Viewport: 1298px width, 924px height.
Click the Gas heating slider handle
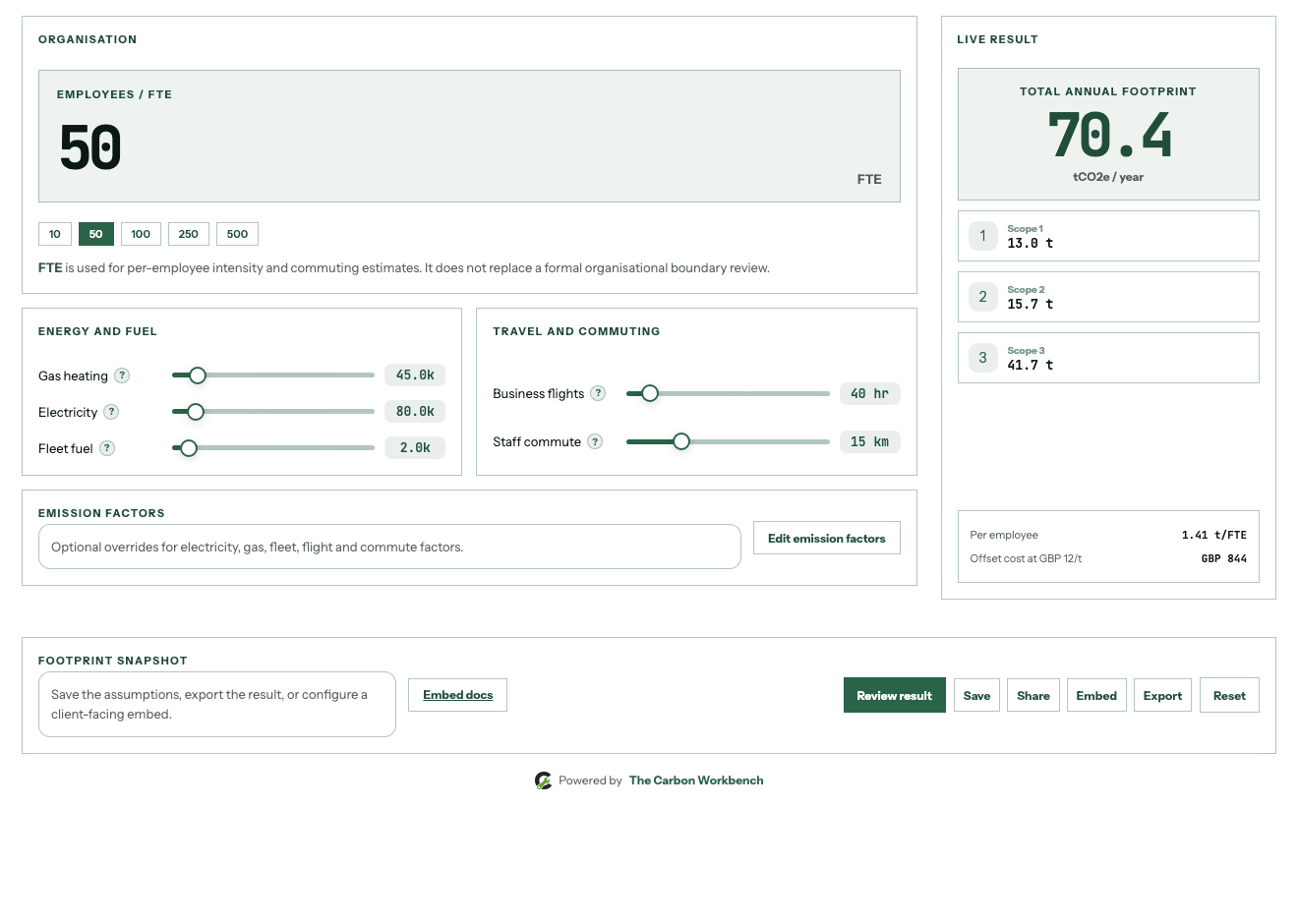point(198,375)
